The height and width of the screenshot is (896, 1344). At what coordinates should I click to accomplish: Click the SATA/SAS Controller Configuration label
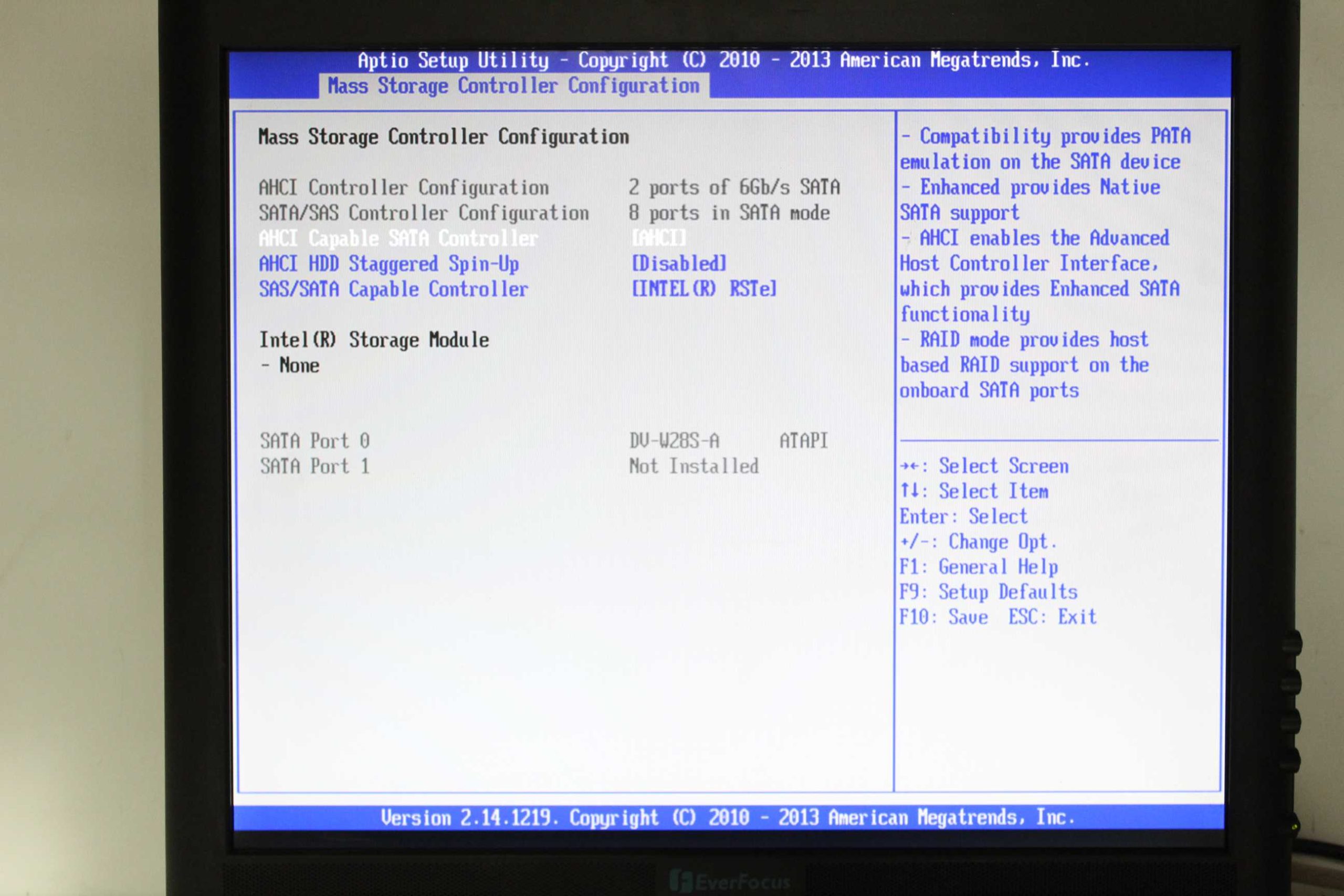(x=424, y=213)
